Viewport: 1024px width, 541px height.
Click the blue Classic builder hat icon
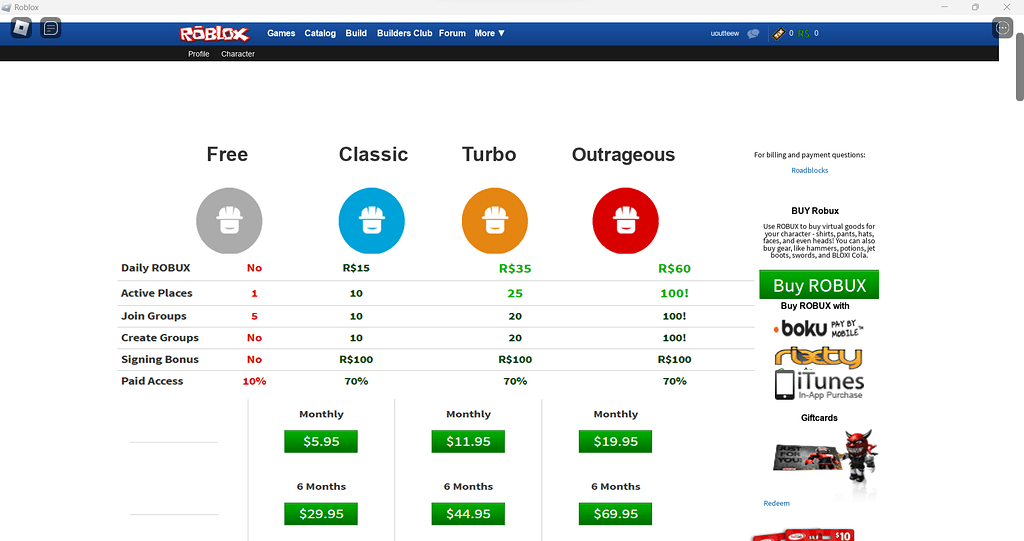371,221
